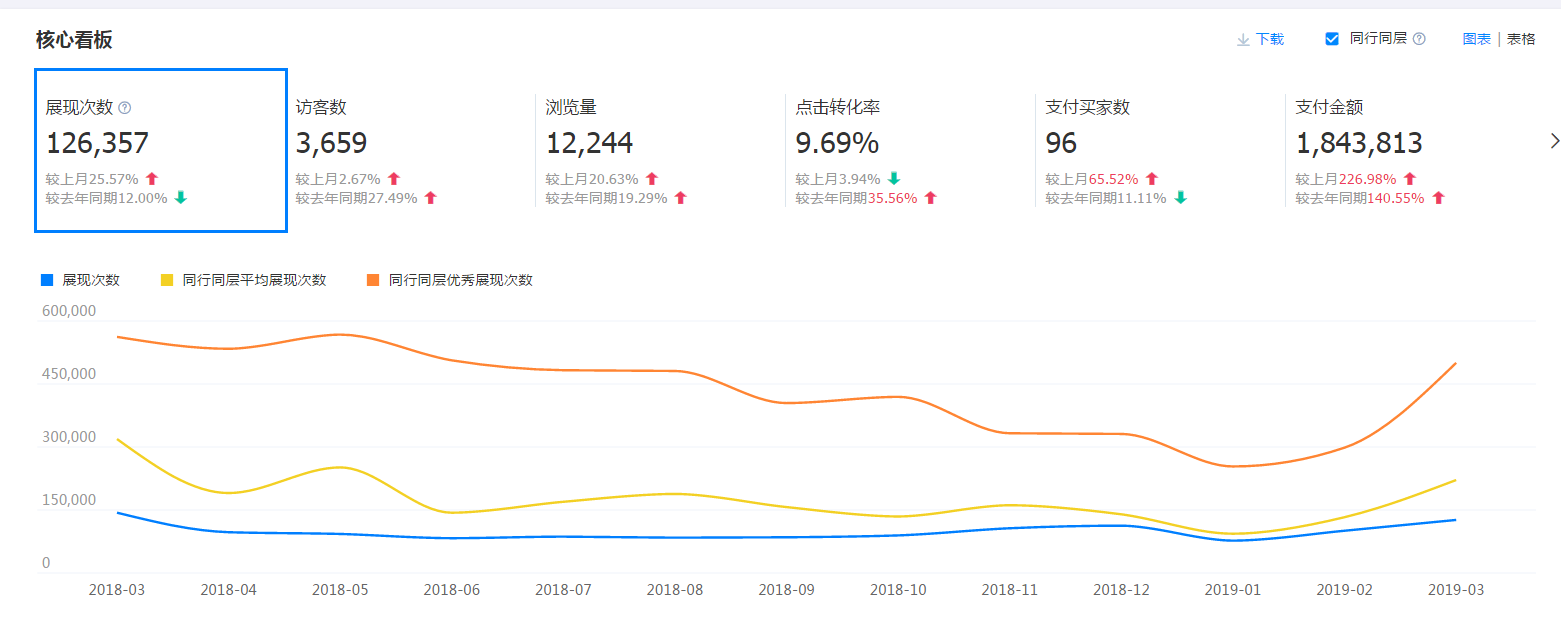Switch to the 表格 table view

click(x=1520, y=38)
